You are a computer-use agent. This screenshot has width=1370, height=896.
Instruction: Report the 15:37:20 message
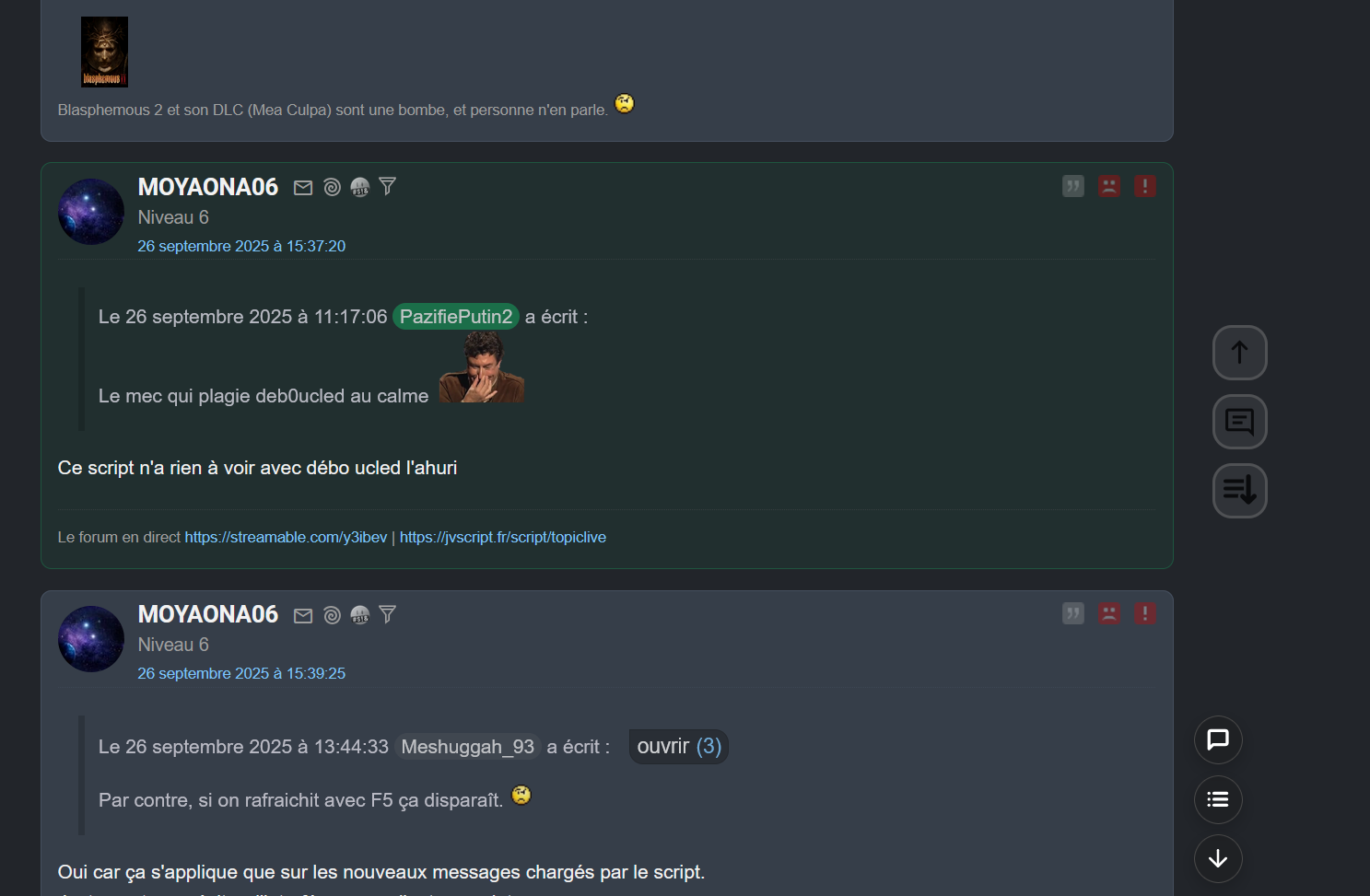click(x=1145, y=186)
